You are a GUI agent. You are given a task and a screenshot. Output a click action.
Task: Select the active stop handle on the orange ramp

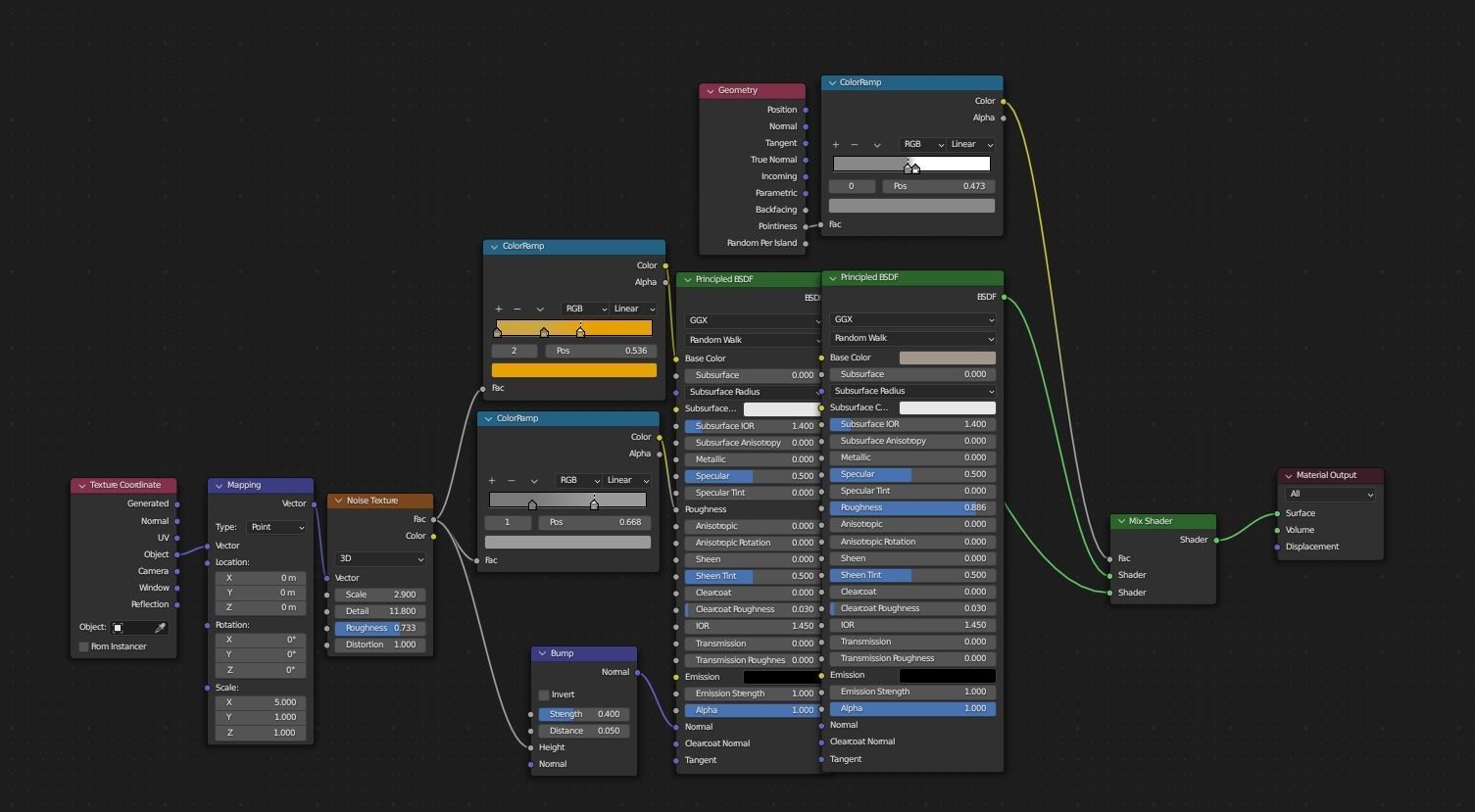[x=580, y=332]
